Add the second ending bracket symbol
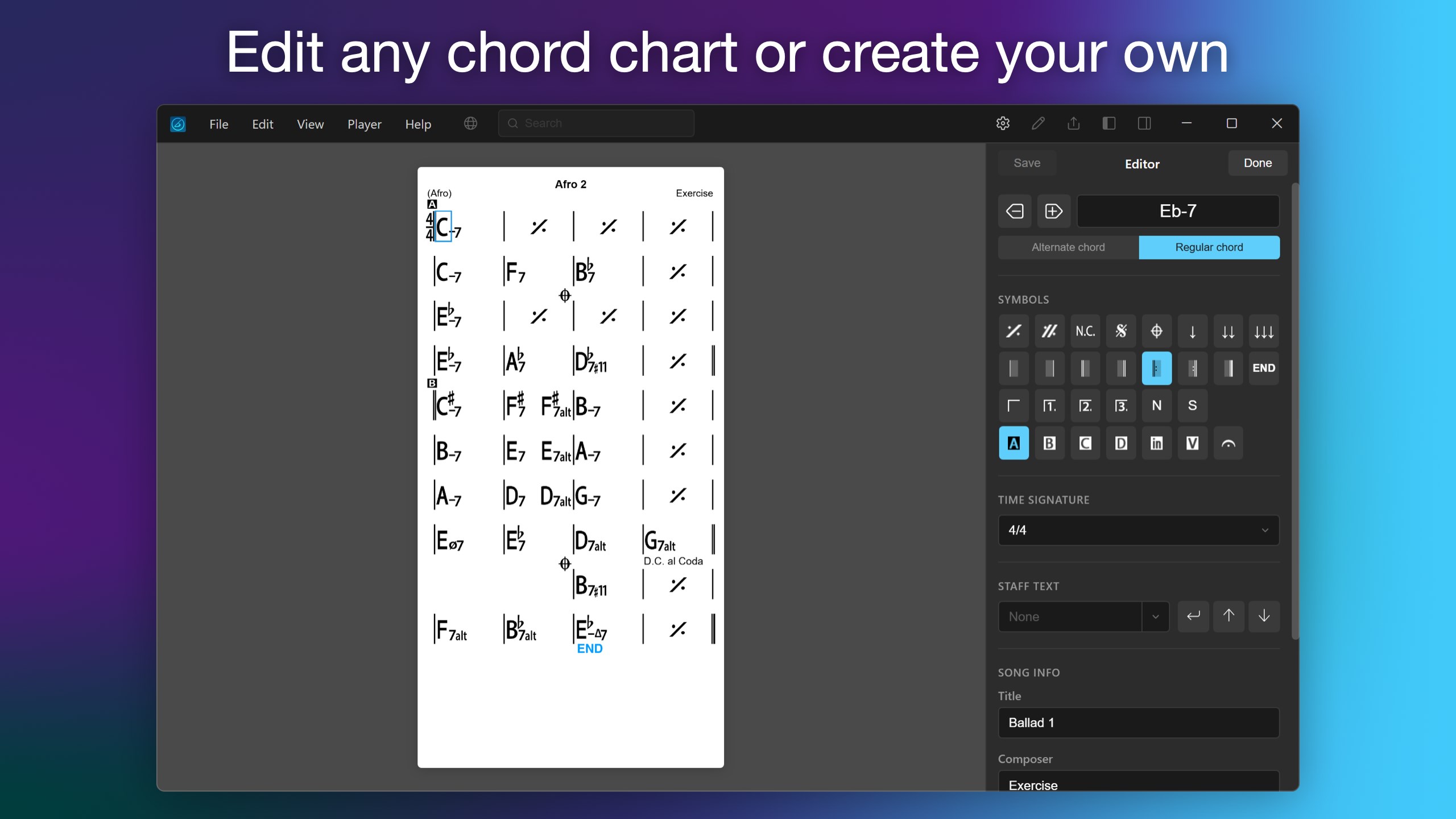The image size is (1456, 819). 1085,406
